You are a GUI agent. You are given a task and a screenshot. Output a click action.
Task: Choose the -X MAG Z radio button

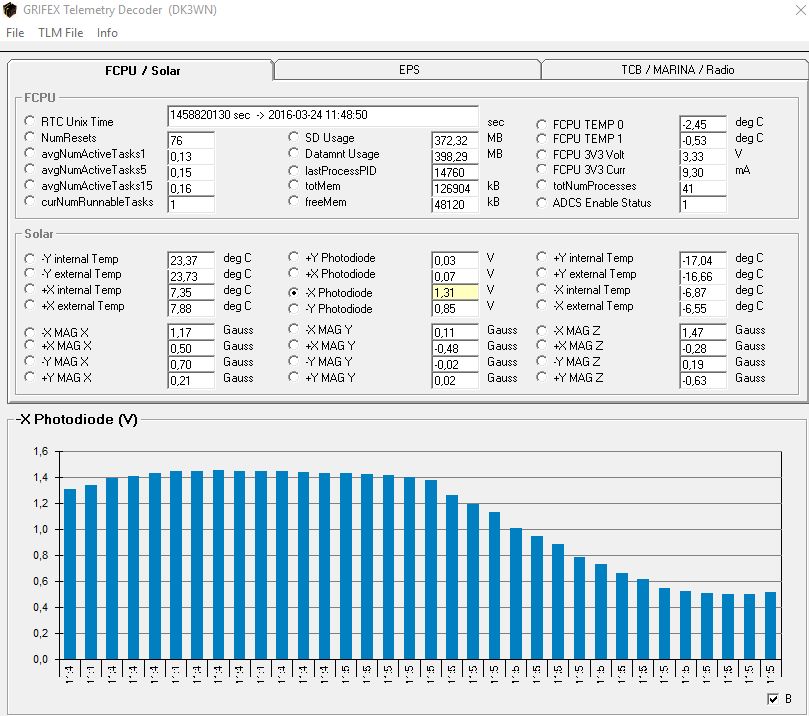pyautogui.click(x=541, y=330)
